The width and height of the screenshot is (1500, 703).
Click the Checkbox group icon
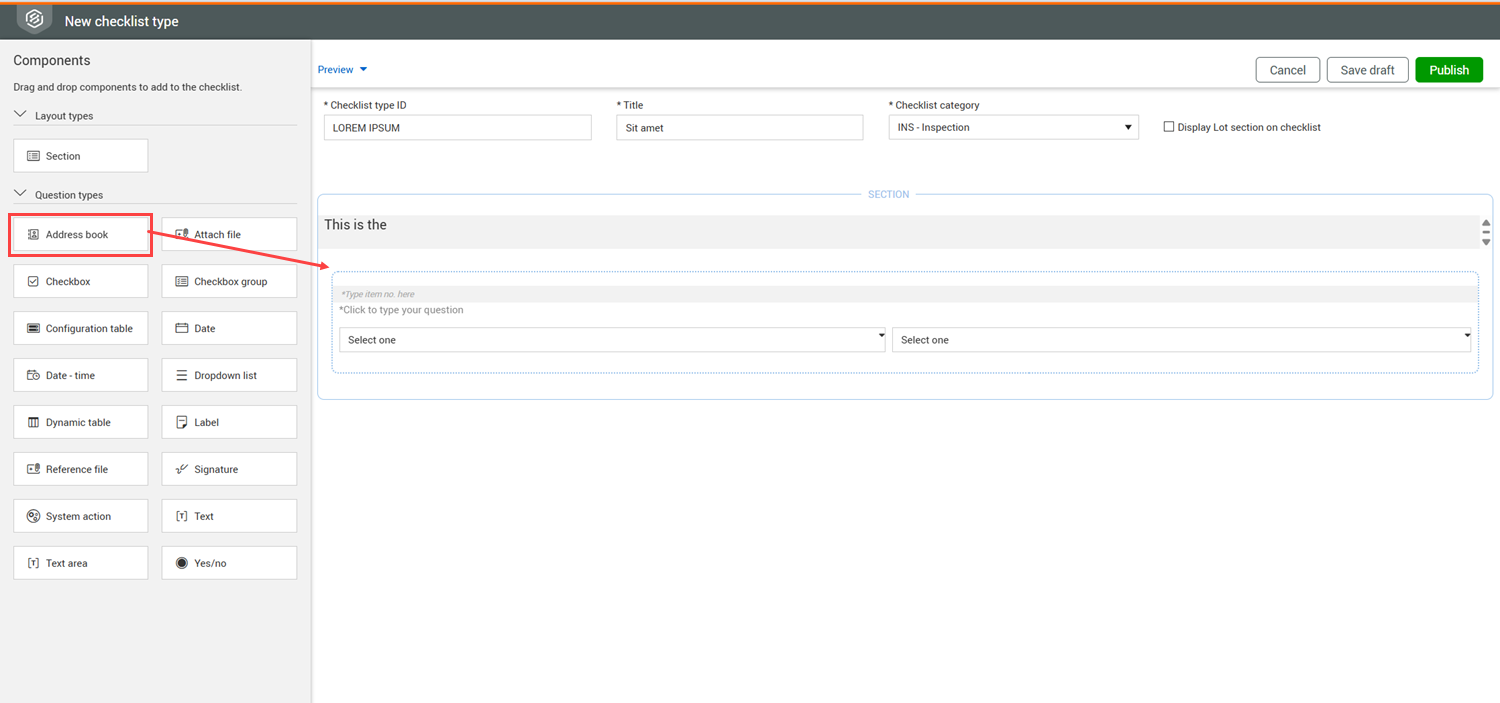tap(182, 281)
